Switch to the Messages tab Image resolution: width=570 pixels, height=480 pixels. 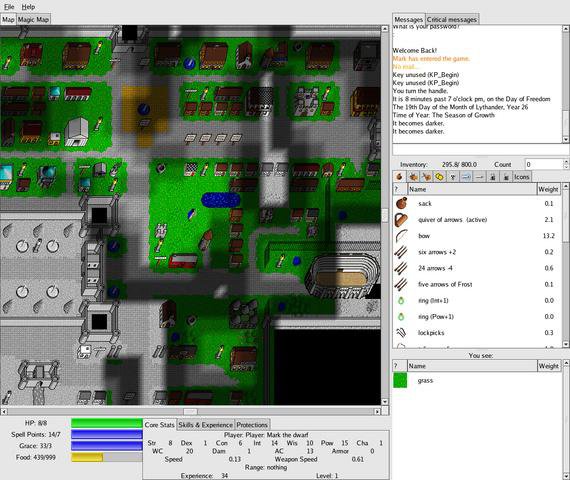409,19
